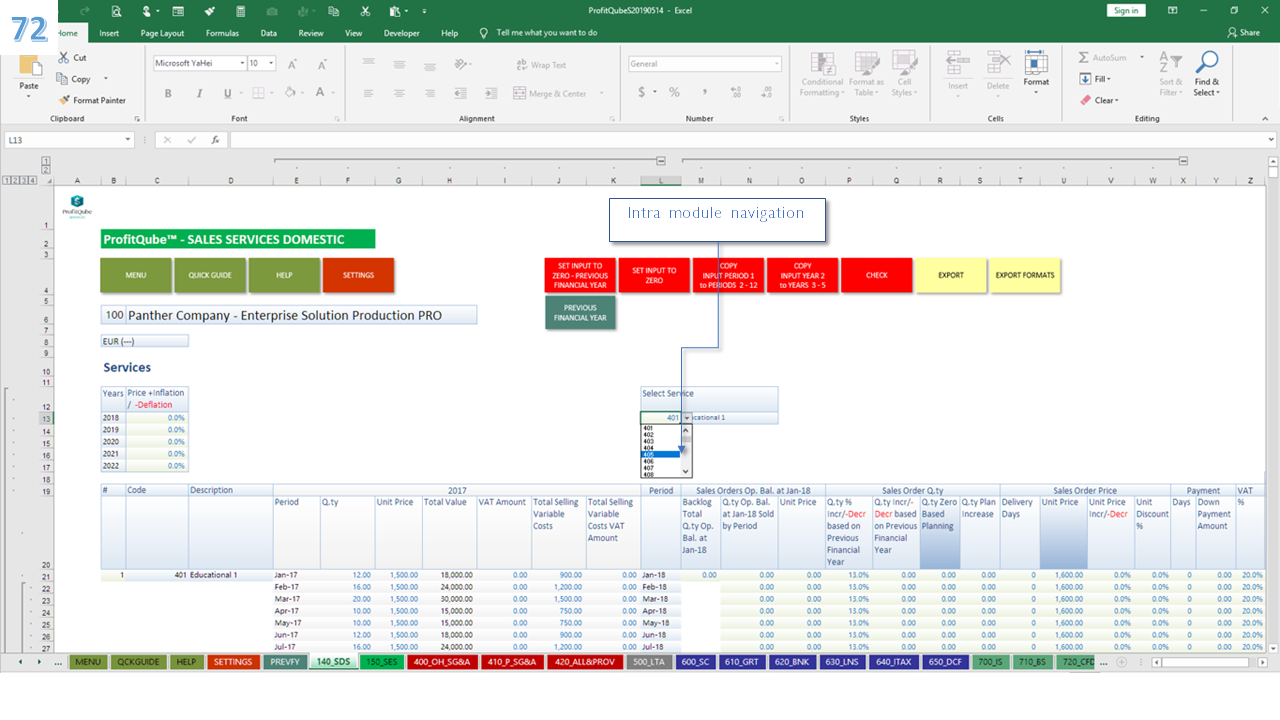Toggle Bold formatting

[168, 93]
